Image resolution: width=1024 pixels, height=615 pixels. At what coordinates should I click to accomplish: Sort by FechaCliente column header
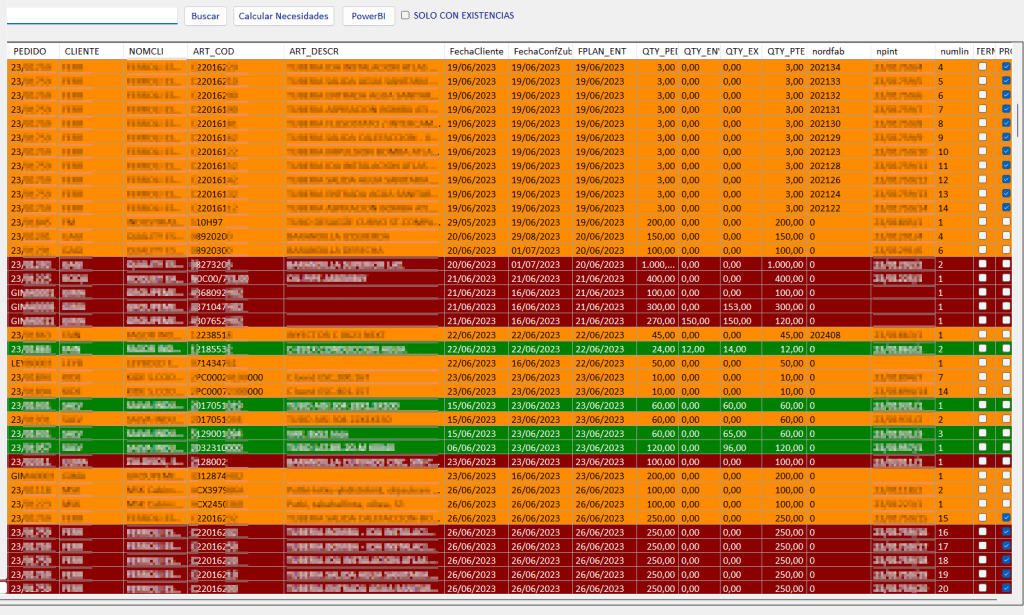476,51
